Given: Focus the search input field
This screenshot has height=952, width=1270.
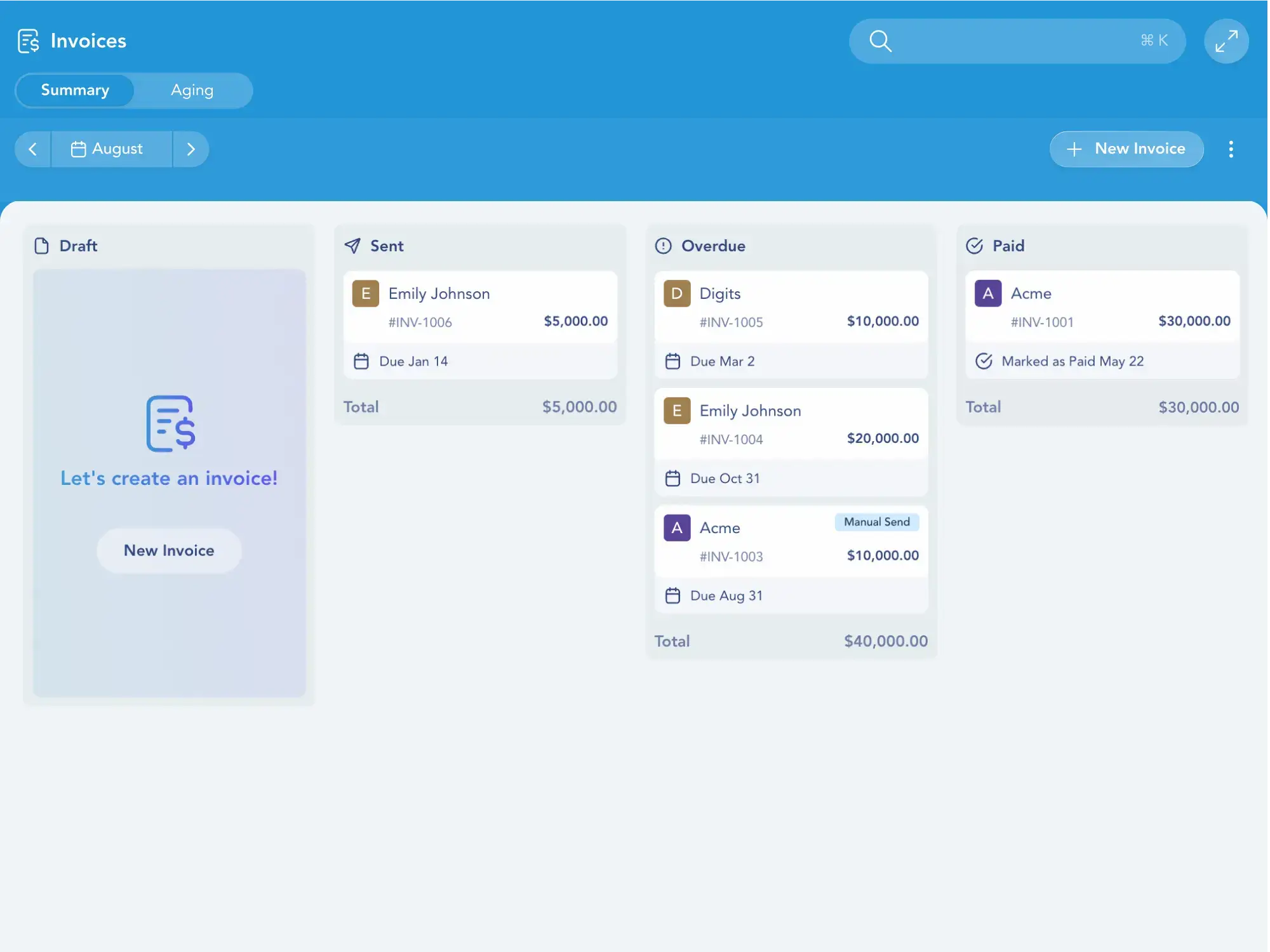Looking at the screenshot, I should pos(1017,41).
